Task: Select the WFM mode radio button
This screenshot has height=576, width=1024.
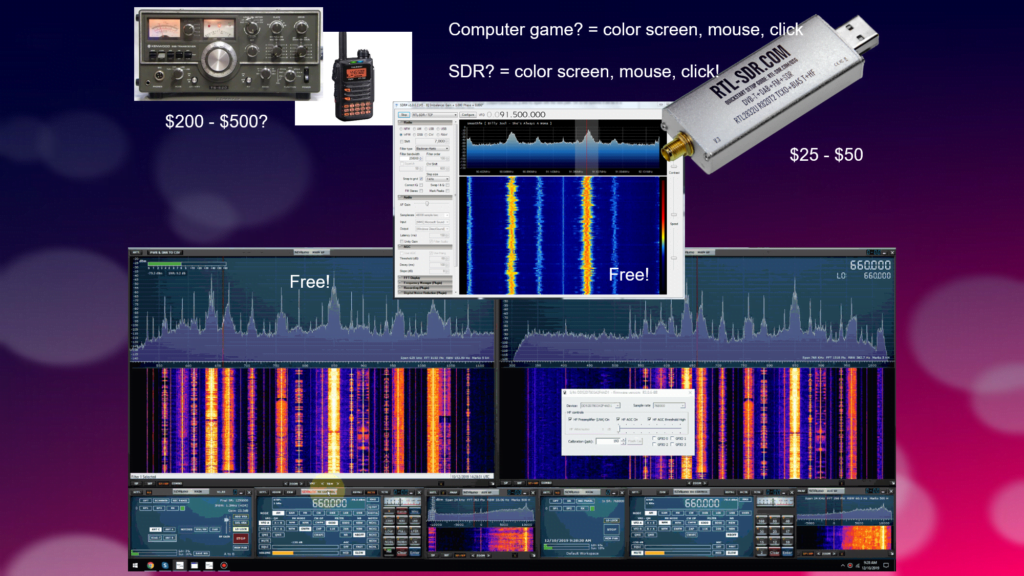Action: tap(402, 135)
